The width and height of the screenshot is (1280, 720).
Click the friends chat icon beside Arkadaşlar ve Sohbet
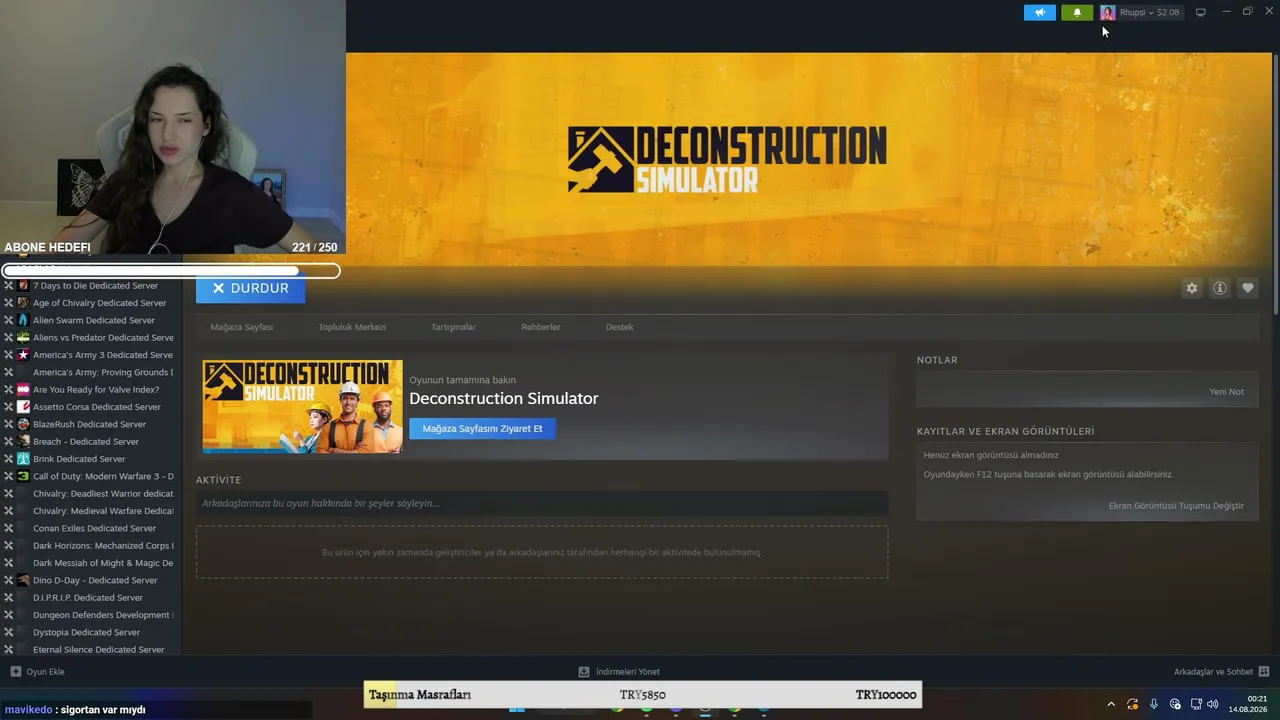1264,672
